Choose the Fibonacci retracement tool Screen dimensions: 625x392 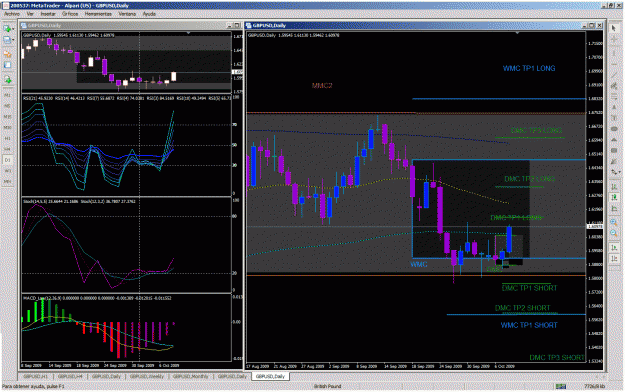(x=614, y=97)
